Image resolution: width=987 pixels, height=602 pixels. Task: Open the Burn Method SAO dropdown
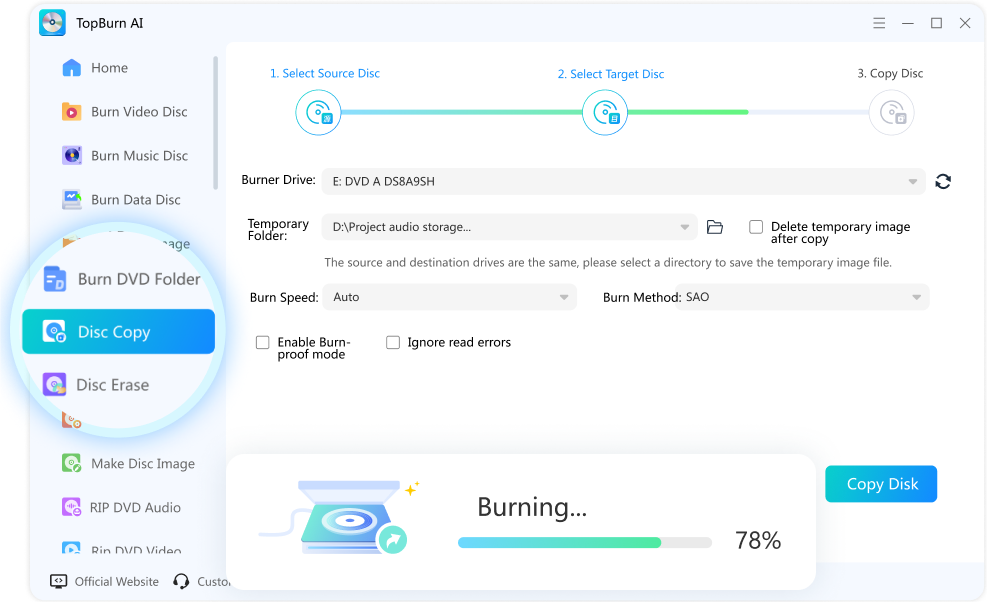tap(803, 297)
